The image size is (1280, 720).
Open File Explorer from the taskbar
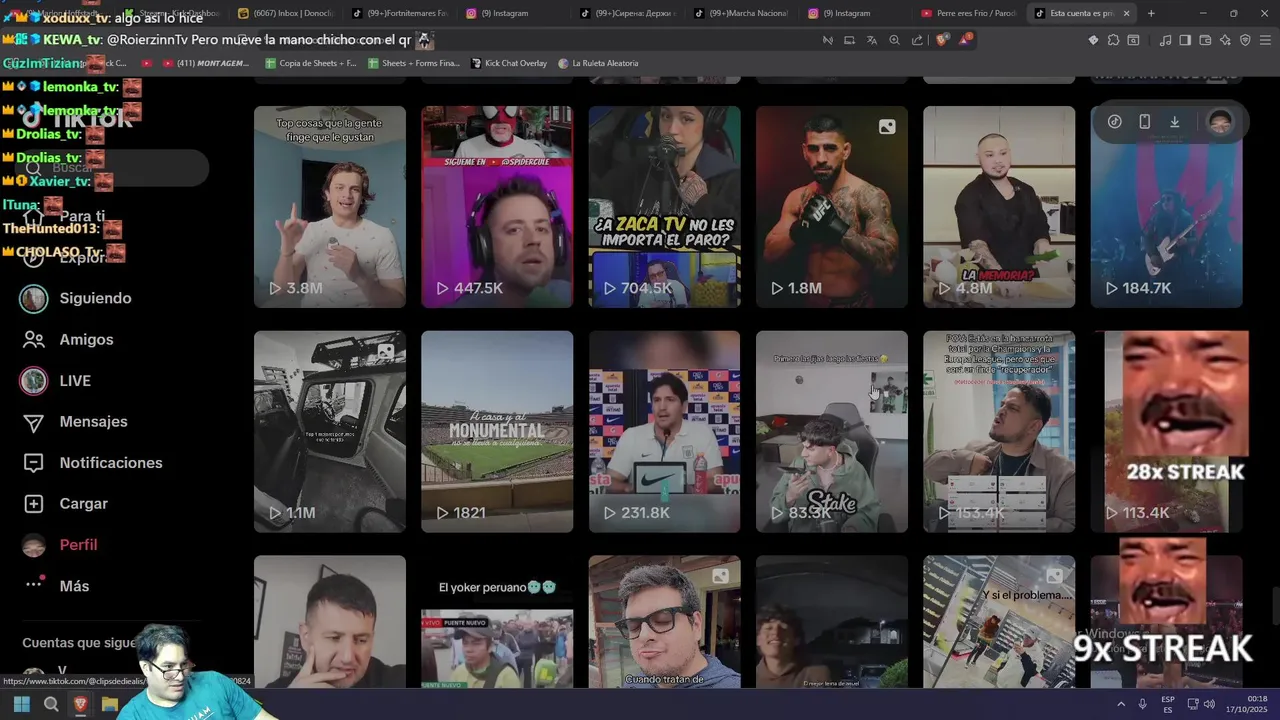110,704
